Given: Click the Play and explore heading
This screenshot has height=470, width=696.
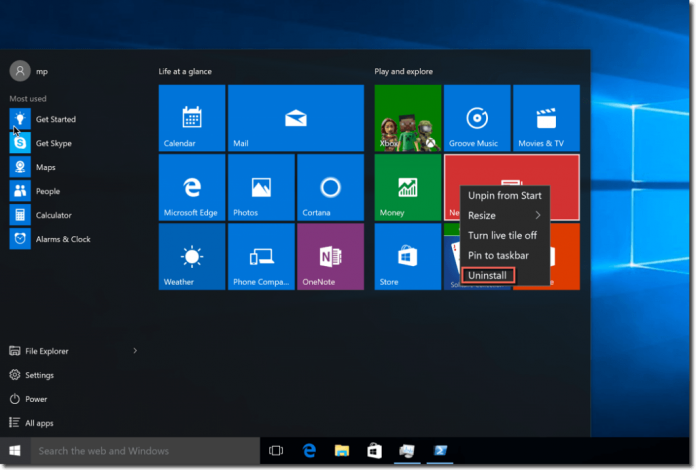Looking at the screenshot, I should 403,71.
